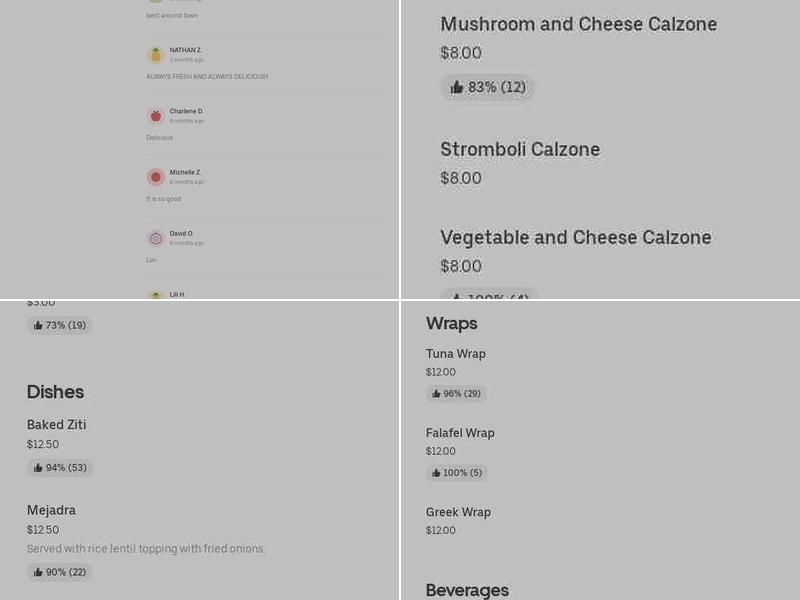
Task: Click Charlene D.'s apple avatar icon
Action: pyautogui.click(x=156, y=116)
